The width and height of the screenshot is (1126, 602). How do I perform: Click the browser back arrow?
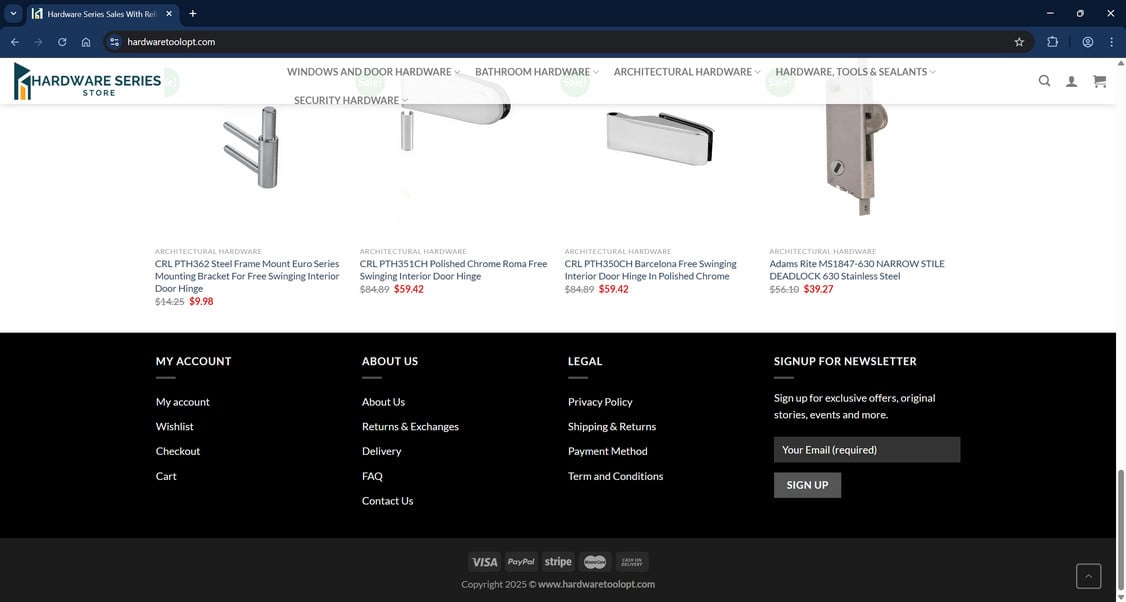14,42
